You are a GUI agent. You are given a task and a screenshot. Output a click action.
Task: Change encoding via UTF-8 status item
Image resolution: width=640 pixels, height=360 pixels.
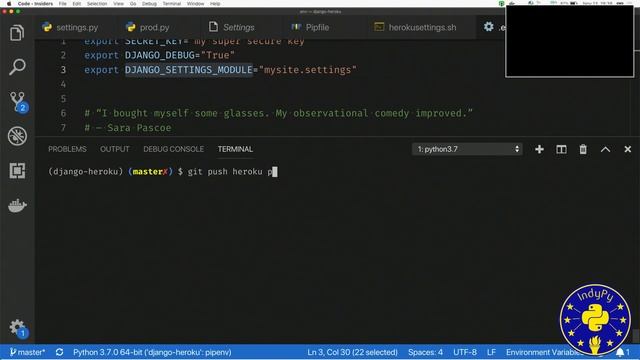point(465,352)
